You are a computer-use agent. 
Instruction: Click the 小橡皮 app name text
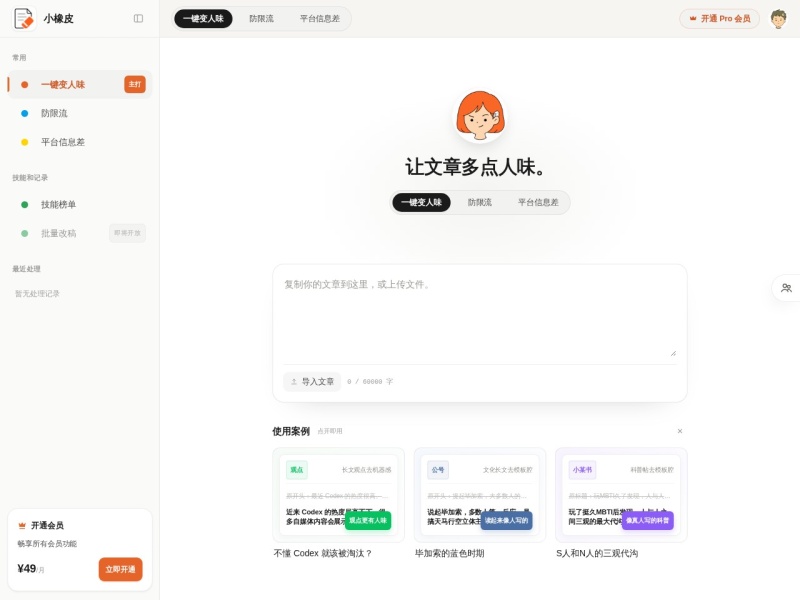coord(58,18)
